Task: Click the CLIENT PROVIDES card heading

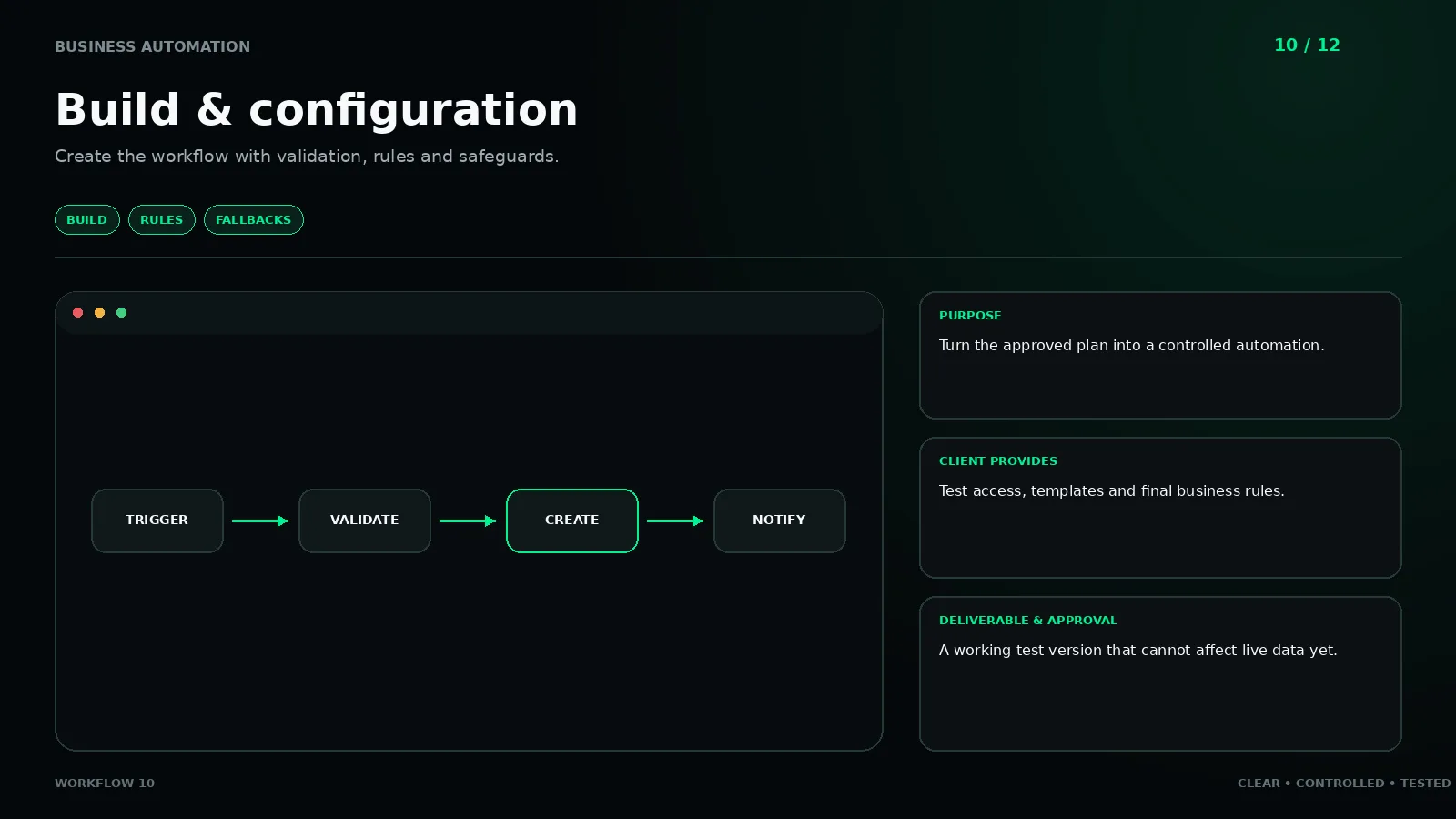Action: 998,461
